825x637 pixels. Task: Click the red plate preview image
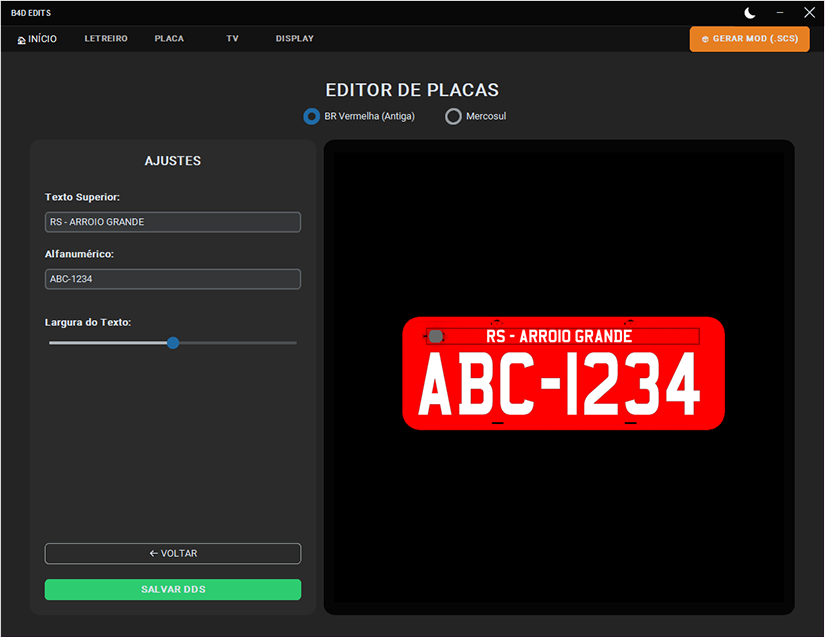point(564,373)
